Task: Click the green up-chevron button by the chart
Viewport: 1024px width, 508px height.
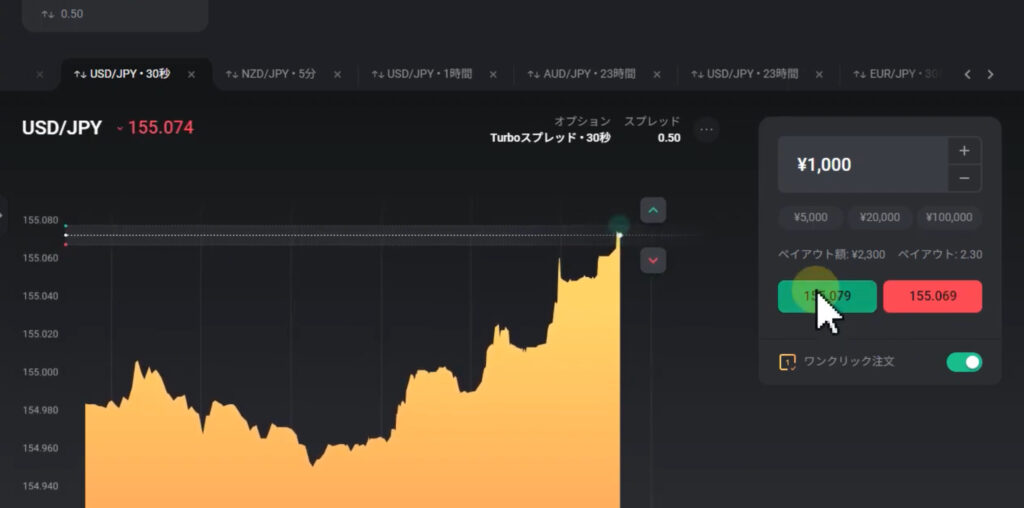Action: [653, 210]
